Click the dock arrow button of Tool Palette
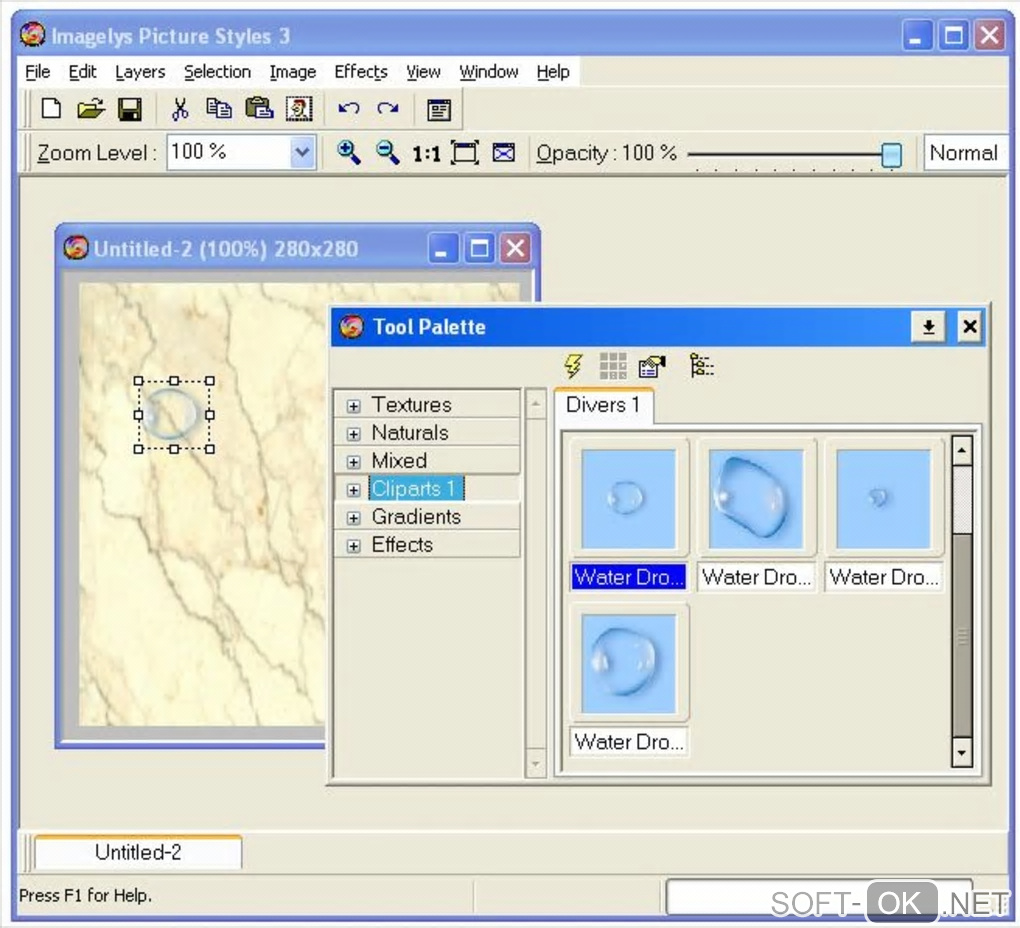The width and height of the screenshot is (1020, 928). (x=929, y=326)
